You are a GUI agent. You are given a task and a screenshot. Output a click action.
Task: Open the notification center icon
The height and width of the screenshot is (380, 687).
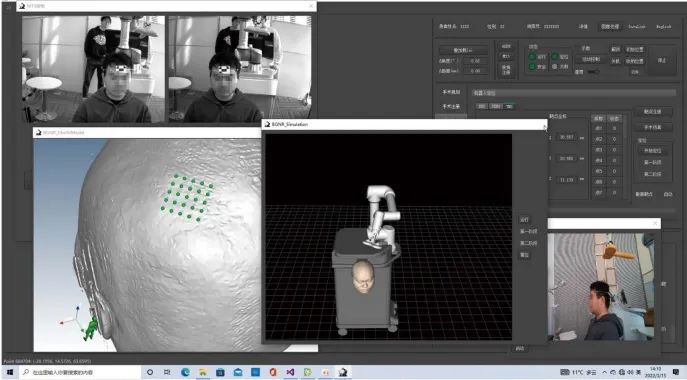pyautogui.click(x=675, y=372)
